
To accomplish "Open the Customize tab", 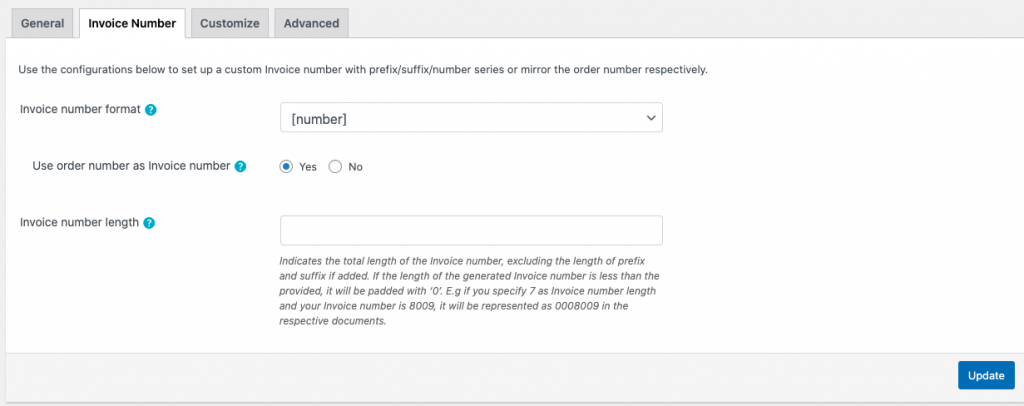I will click(x=229, y=23).
